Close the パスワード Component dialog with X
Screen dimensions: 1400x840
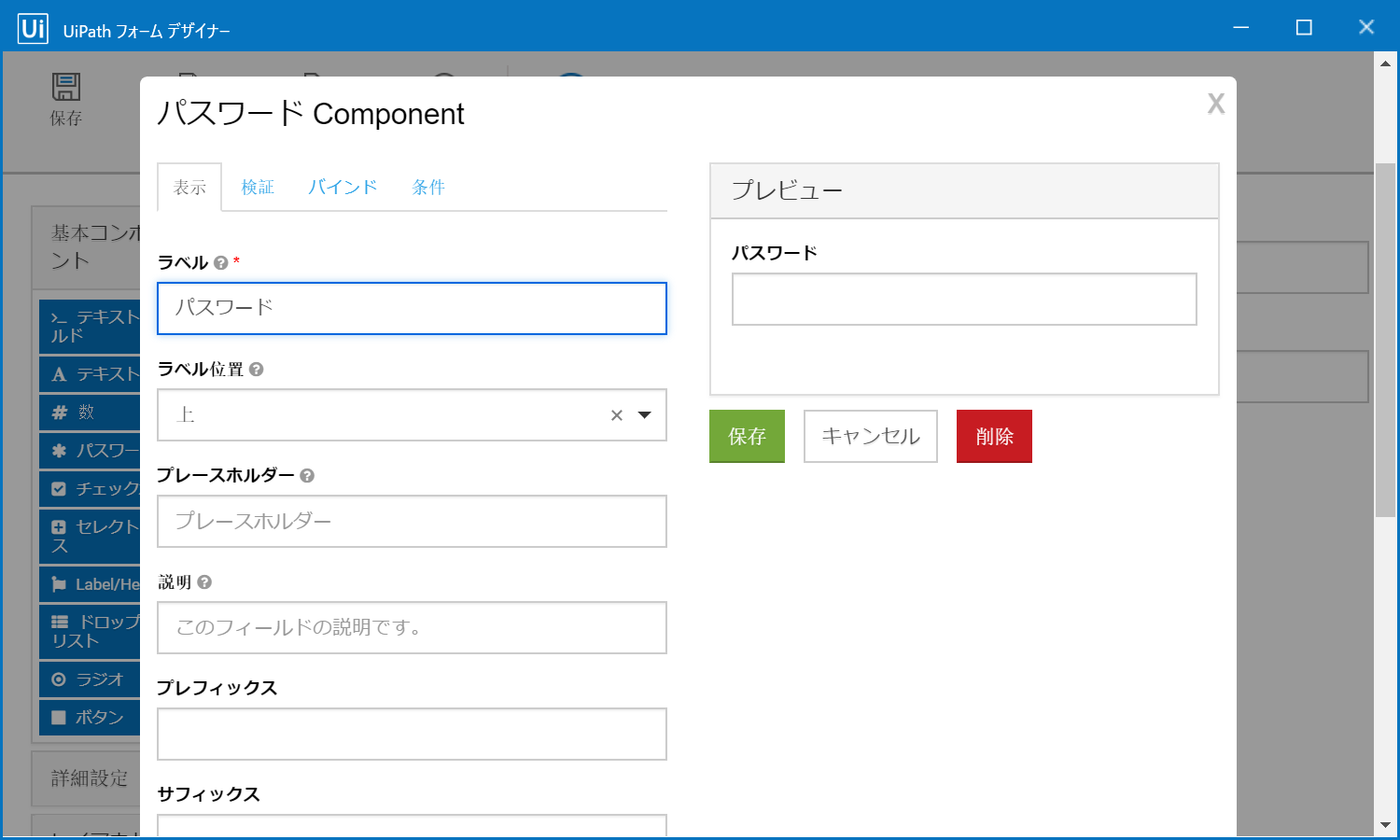coord(1215,104)
